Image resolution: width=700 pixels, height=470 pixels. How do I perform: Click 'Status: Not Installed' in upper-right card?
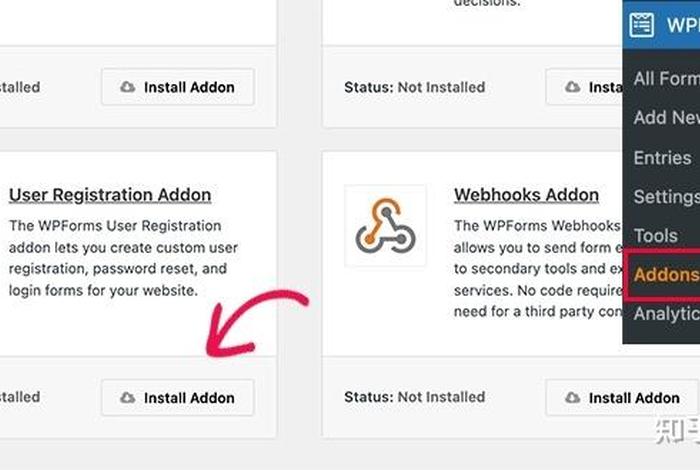(x=415, y=87)
